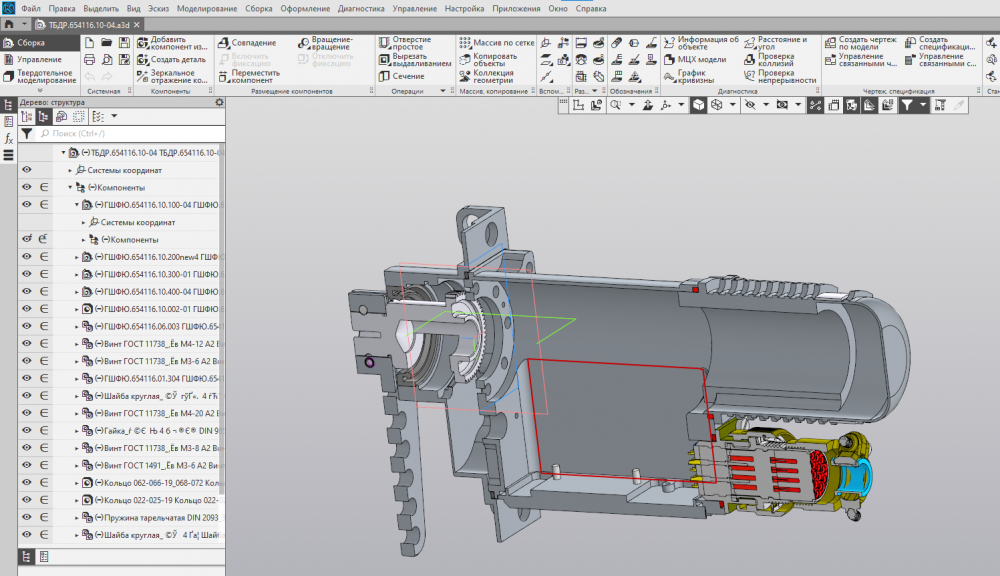
Task: Open the 'Моделирование' menu
Action: tap(206, 8)
